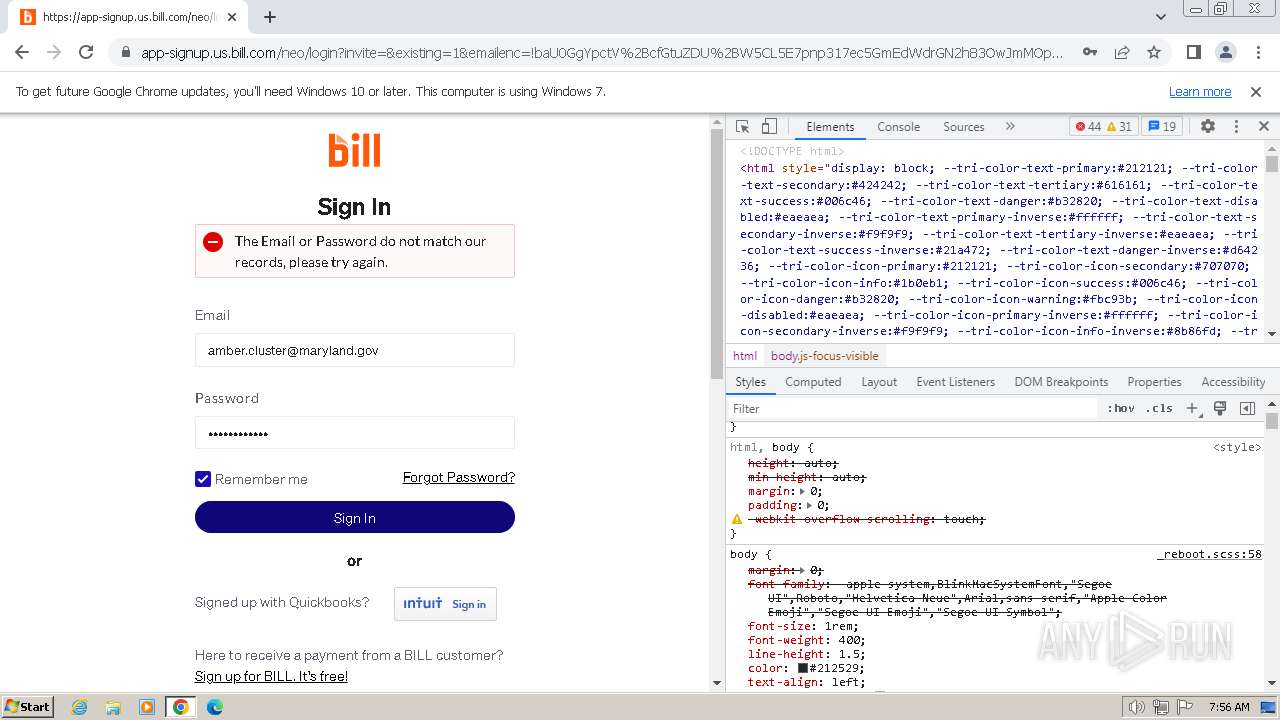Open Chrome profile avatar menu
1280x720 pixels.
[1226, 52]
